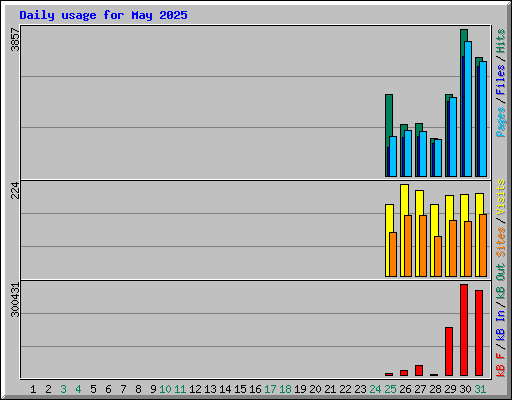Click day label 7 on the axis
512x400 pixels.
click(x=123, y=389)
